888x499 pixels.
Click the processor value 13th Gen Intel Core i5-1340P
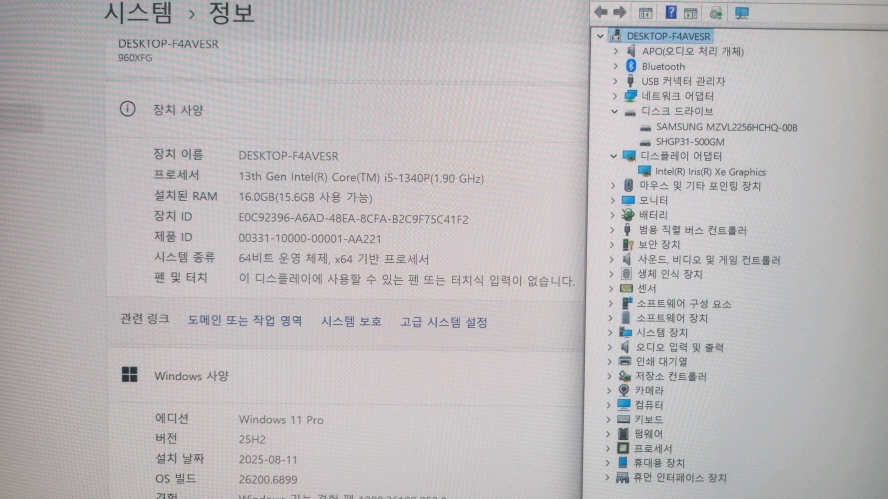tap(361, 177)
